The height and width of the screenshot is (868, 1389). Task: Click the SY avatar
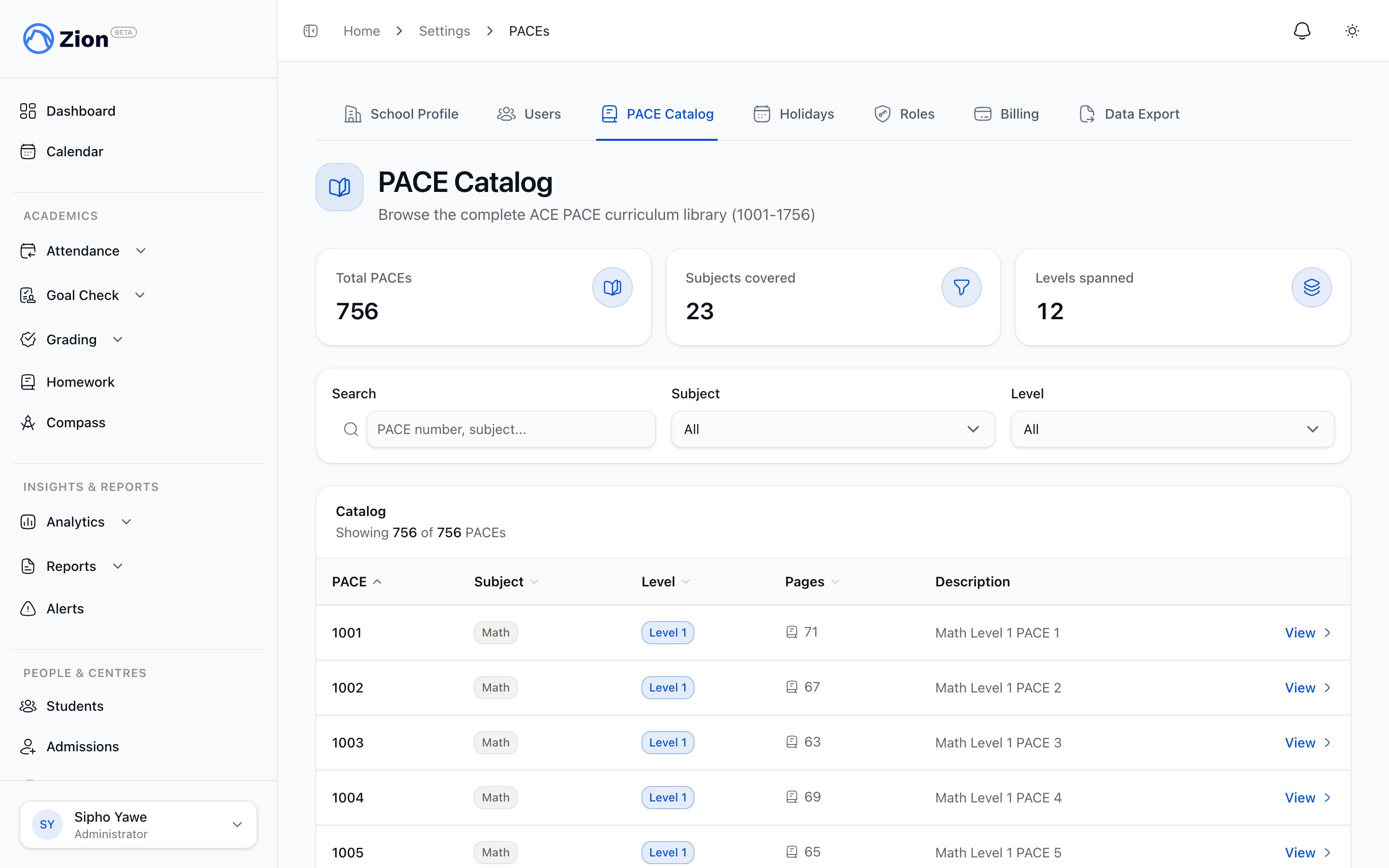pyautogui.click(x=47, y=825)
